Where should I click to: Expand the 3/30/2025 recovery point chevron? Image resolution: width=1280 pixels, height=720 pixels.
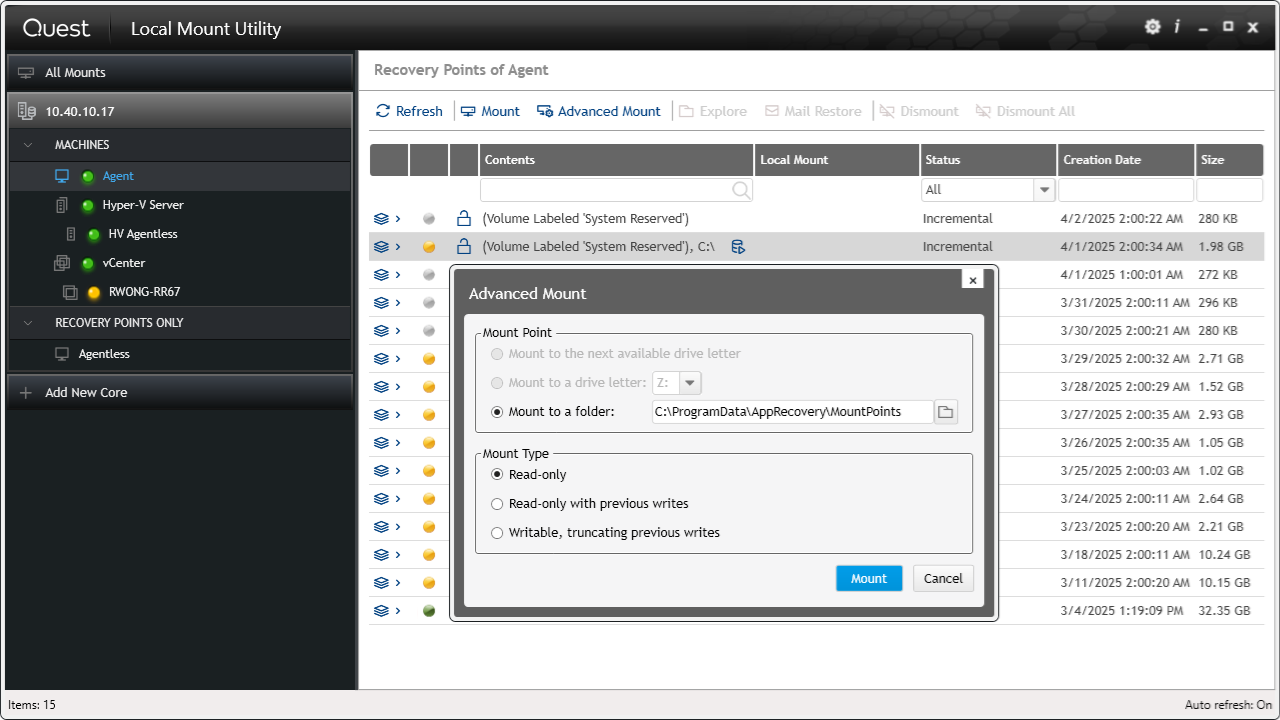(x=398, y=331)
